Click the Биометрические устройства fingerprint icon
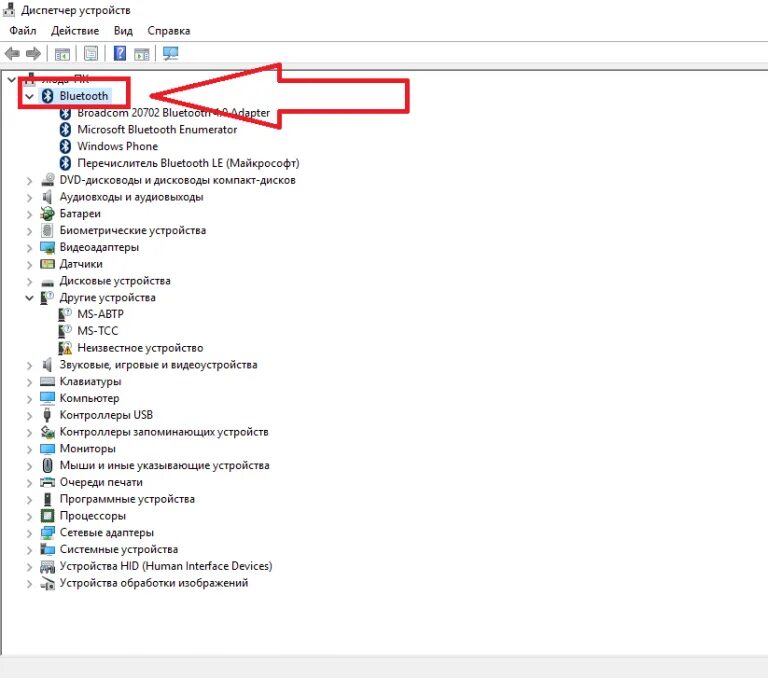 pos(48,230)
